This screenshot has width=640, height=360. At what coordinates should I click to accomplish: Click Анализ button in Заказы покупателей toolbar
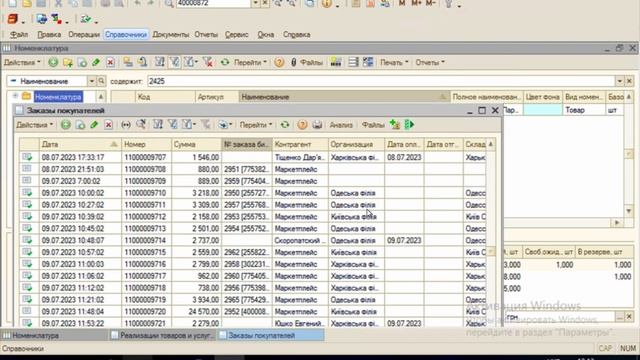click(x=341, y=125)
